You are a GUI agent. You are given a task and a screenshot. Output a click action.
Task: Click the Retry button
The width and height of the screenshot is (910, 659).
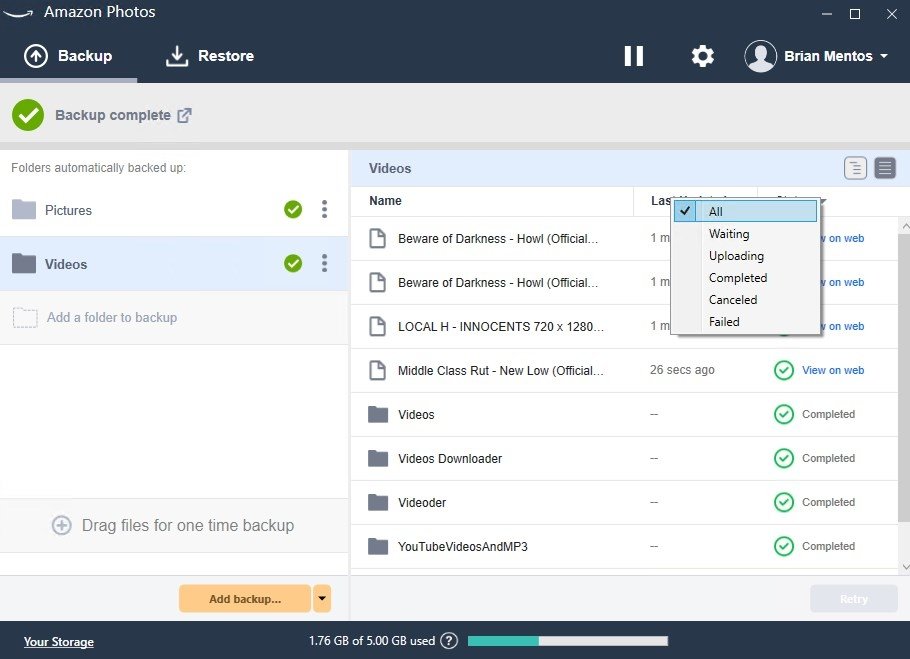coord(854,599)
